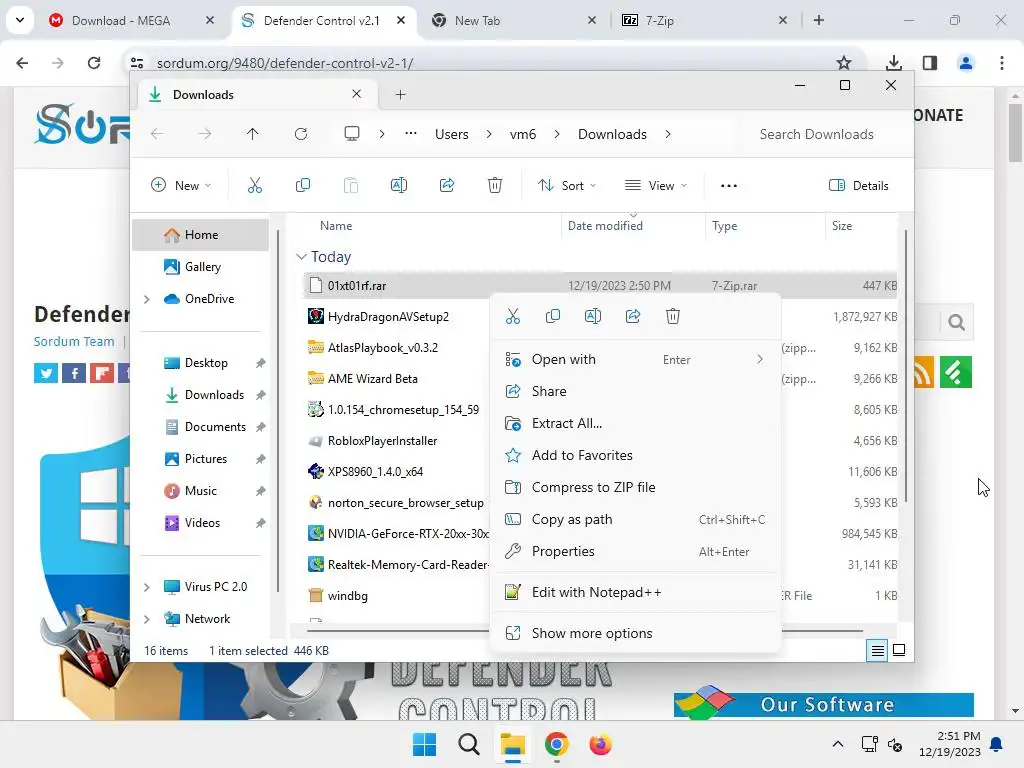Open the Sort dropdown
The height and width of the screenshot is (768, 1024).
coord(567,185)
